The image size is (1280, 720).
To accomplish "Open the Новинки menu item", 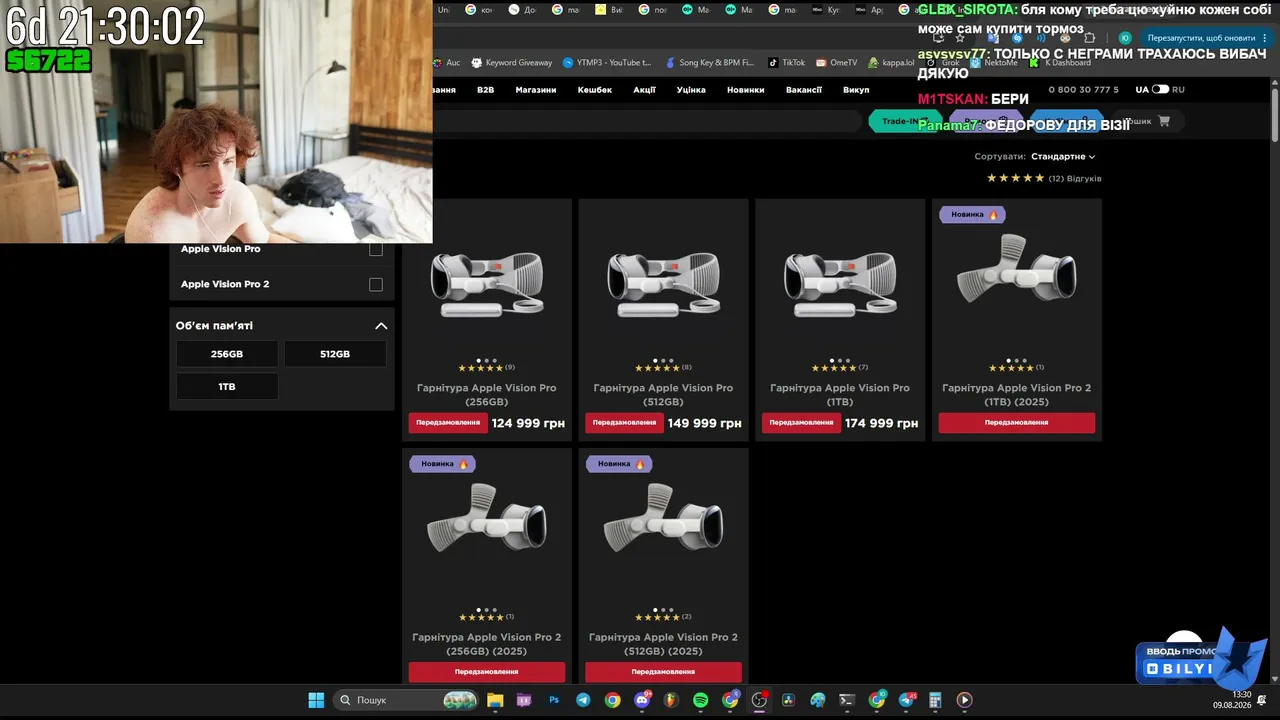I will (x=746, y=90).
